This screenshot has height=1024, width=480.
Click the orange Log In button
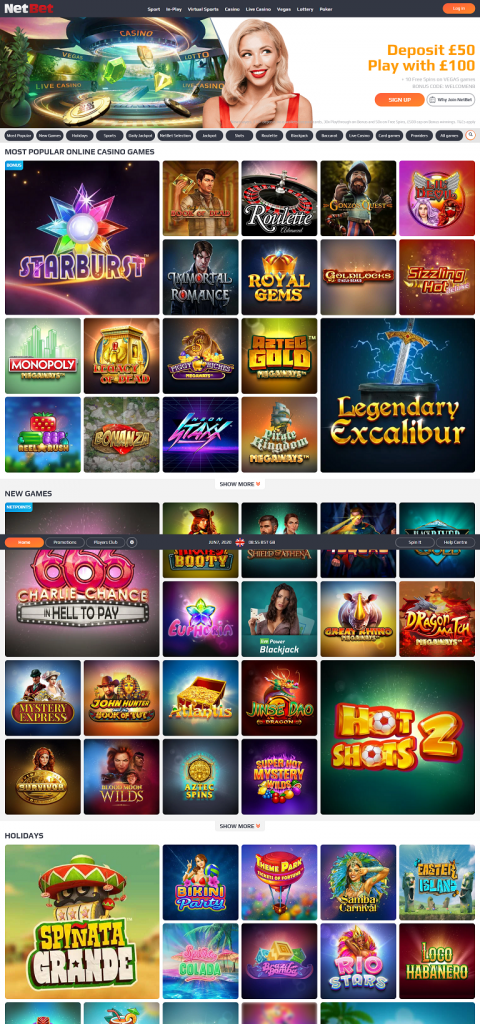pos(458,8)
